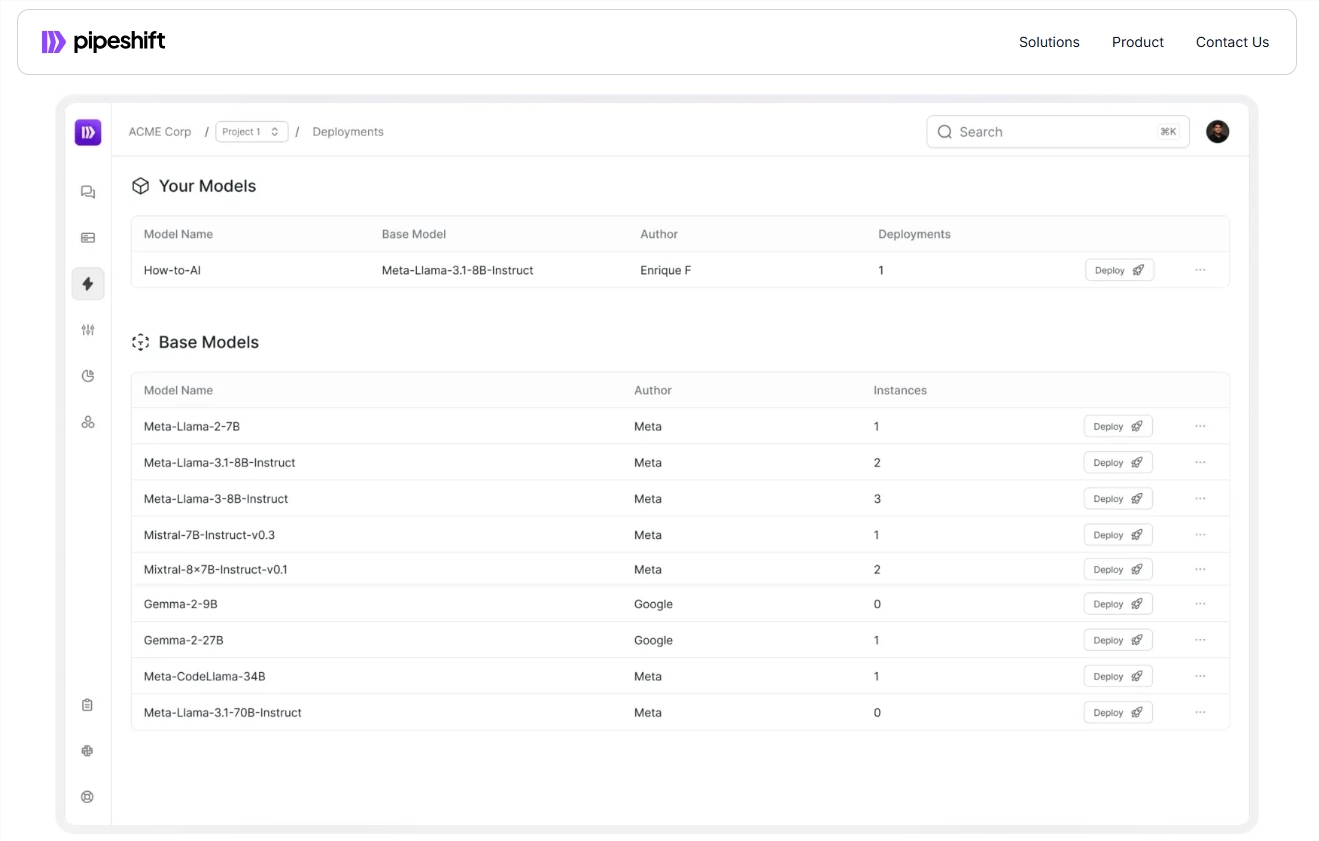This screenshot has height=841, width=1319.
Task: Click the clipboard icon in sidebar
Action: point(87,705)
